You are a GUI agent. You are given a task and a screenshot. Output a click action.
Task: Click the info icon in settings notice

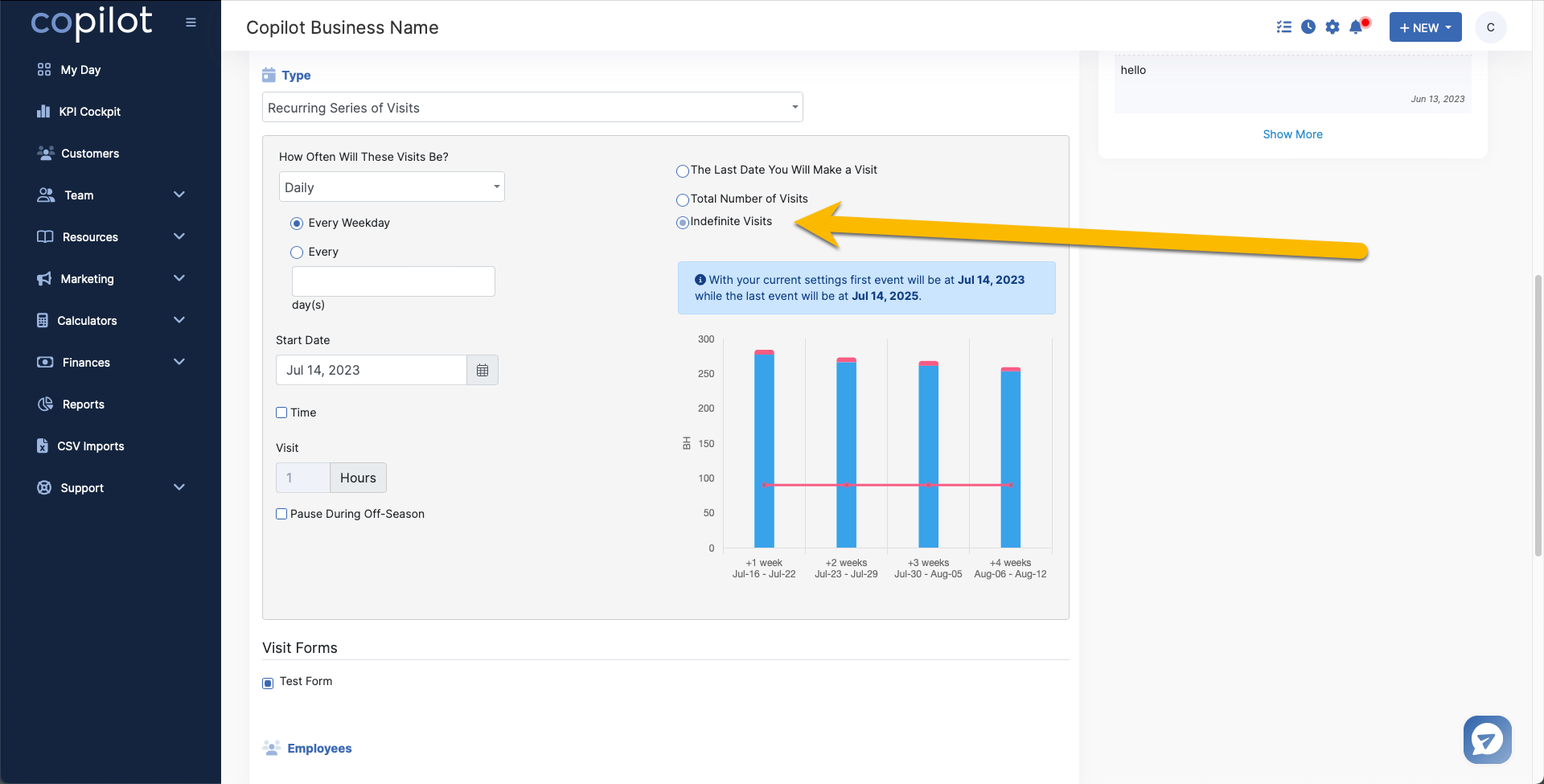pyautogui.click(x=700, y=280)
